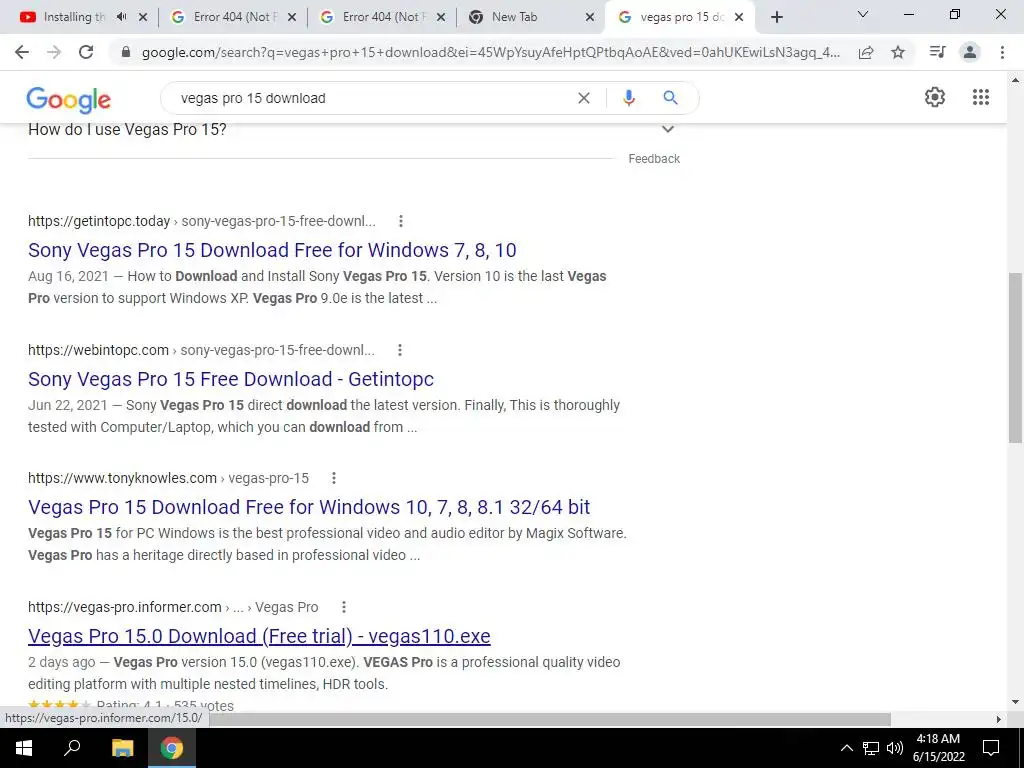Open Google apps grid

click(x=980, y=97)
